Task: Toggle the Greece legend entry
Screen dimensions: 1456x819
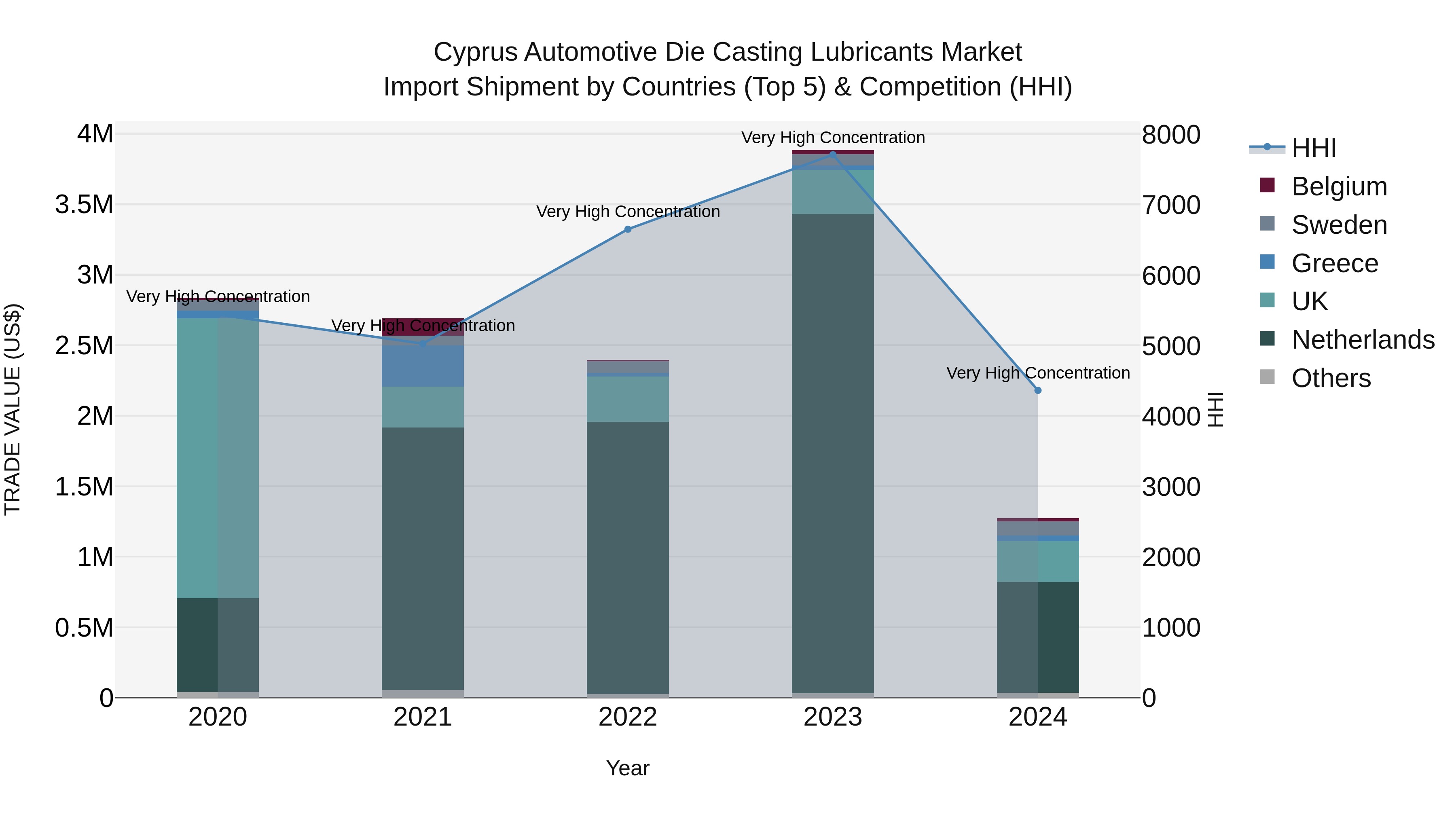Action: [1318, 263]
